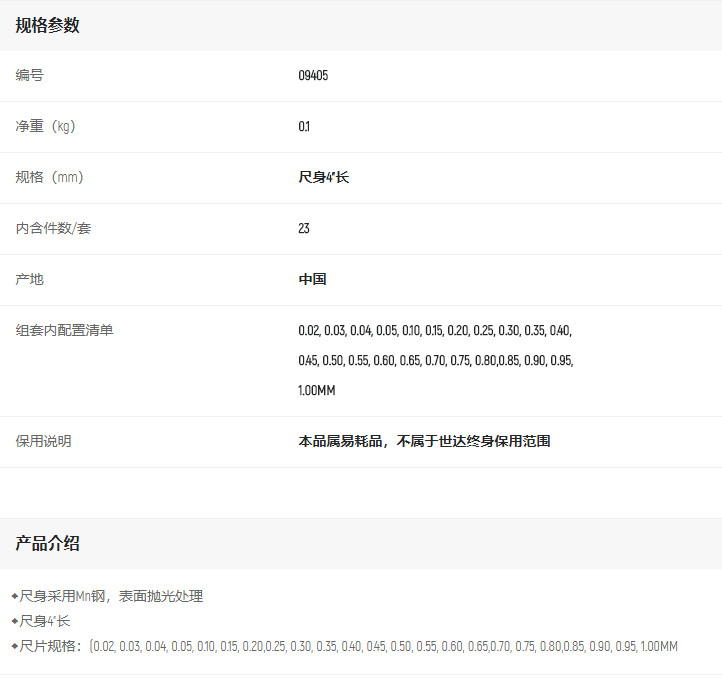Click the piece count value 23

(304, 229)
